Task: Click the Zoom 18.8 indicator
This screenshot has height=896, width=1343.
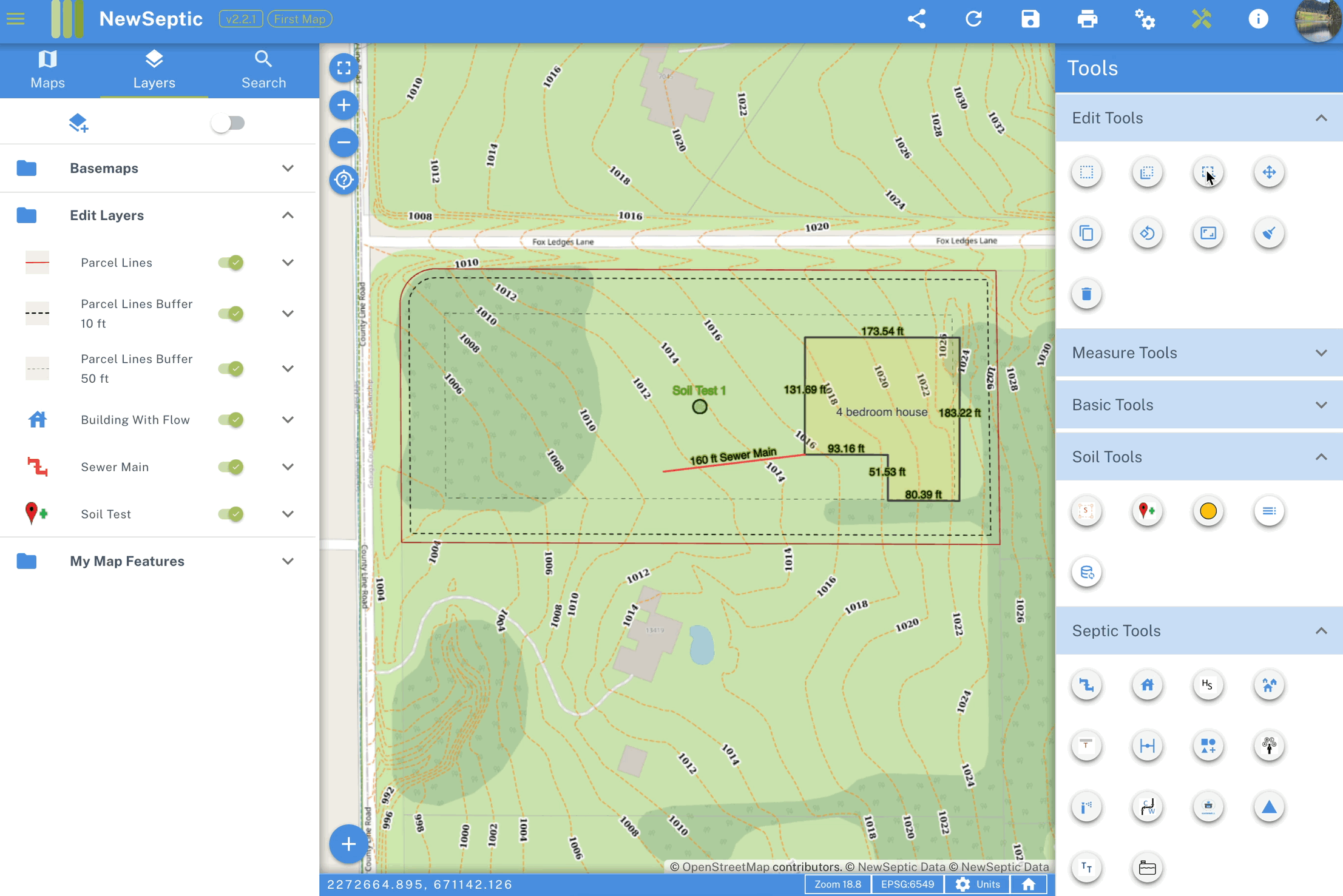Action: point(837,884)
